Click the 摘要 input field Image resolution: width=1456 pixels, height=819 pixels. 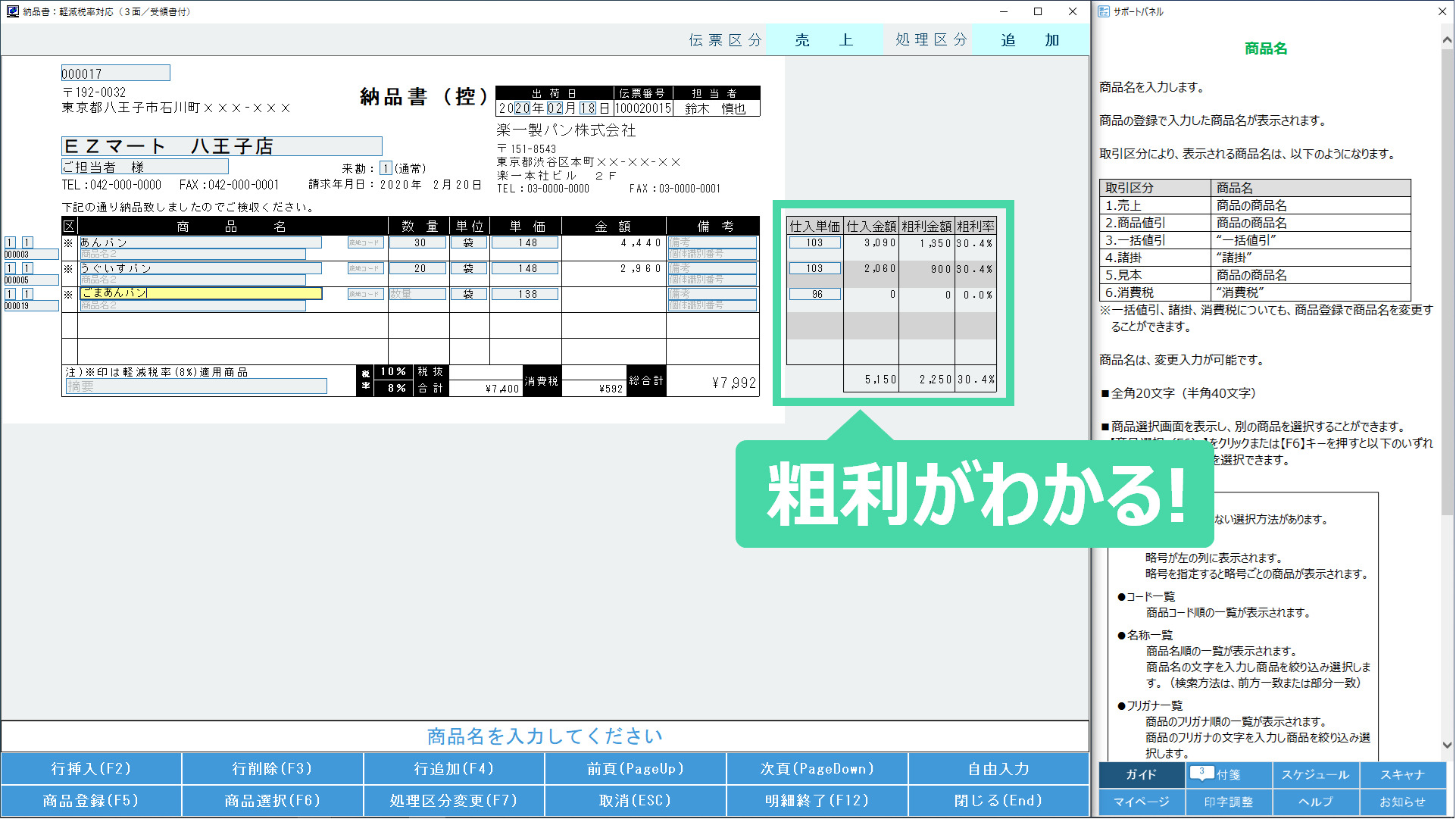[x=195, y=387]
